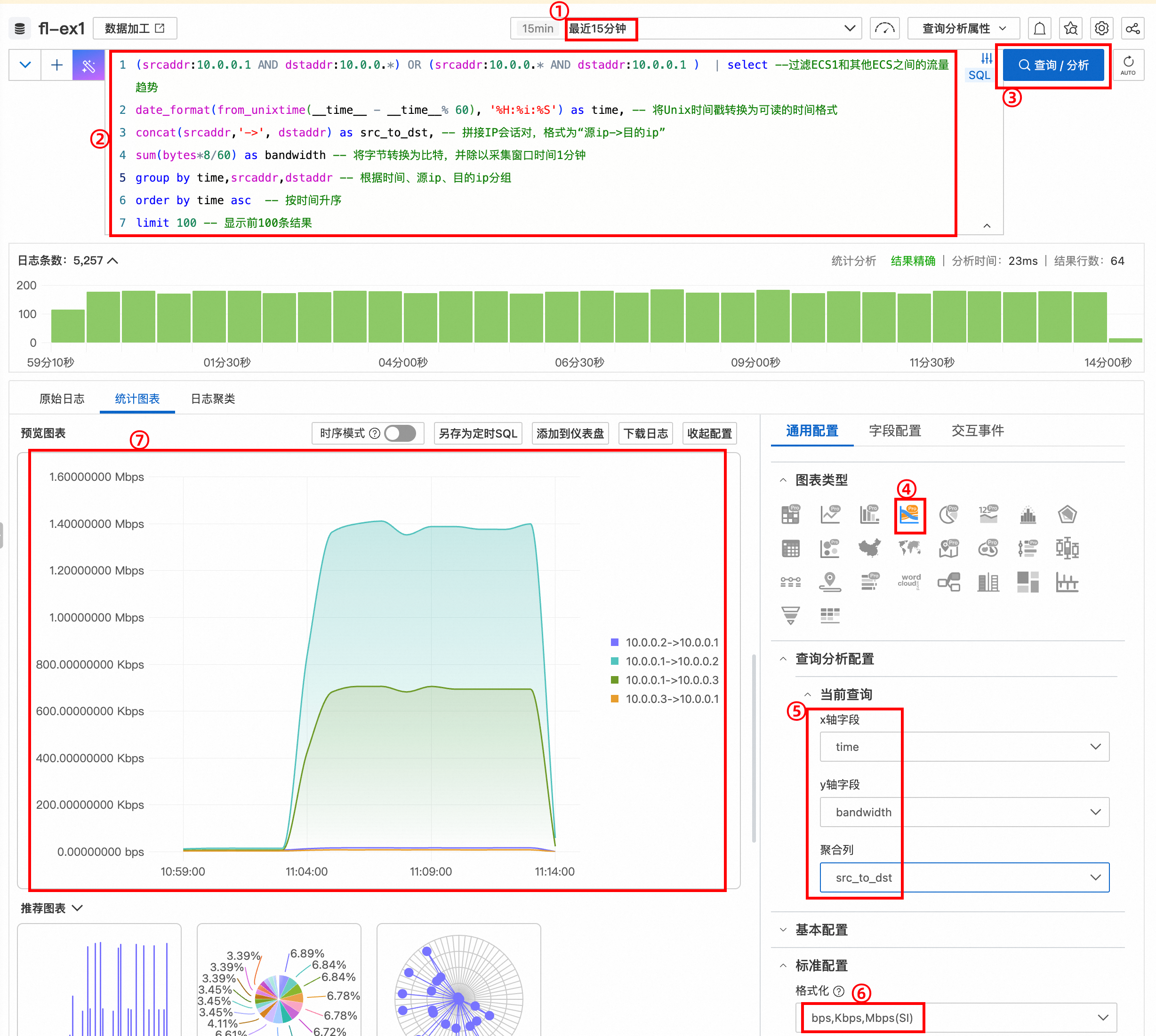
Task: Click the star favorite save-search icon
Action: 1071,28
